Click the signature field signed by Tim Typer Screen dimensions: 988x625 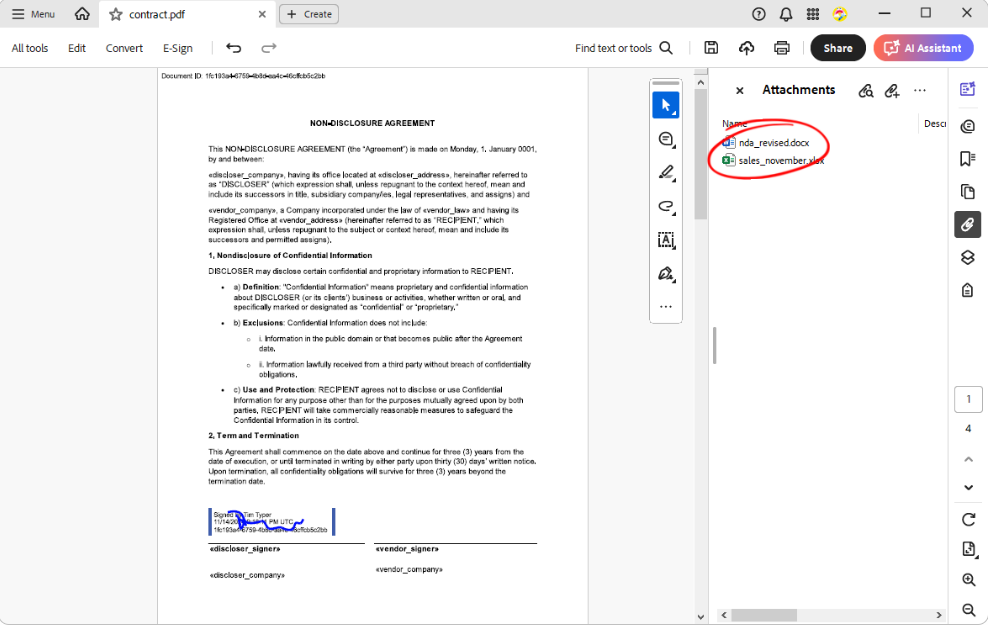[x=272, y=522]
